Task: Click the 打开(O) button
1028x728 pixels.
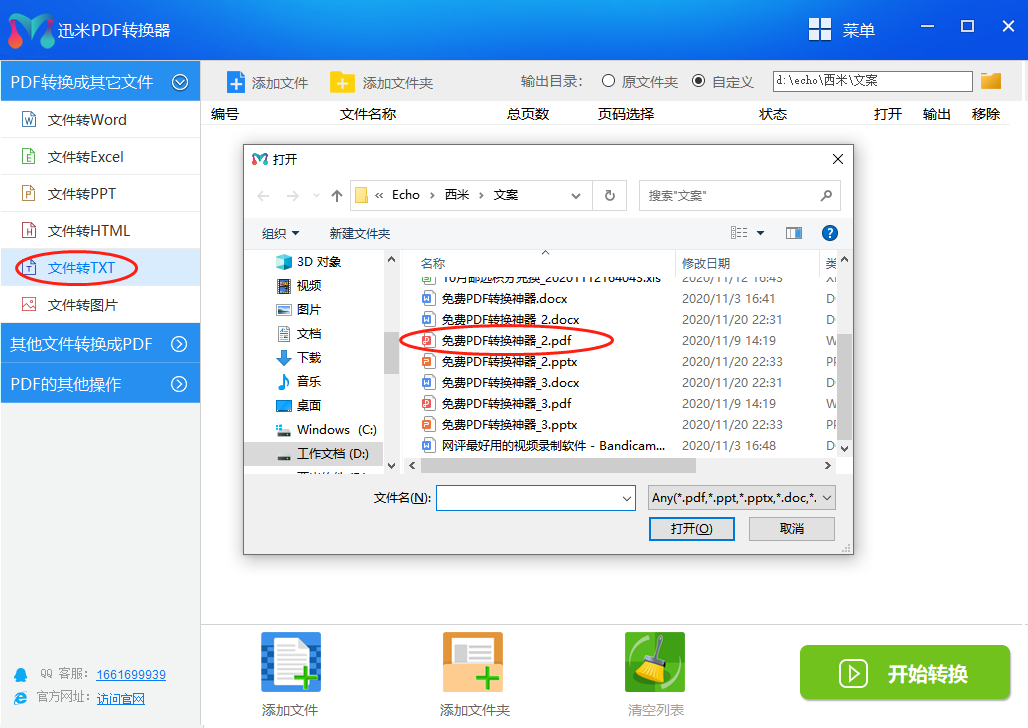Action: [691, 528]
